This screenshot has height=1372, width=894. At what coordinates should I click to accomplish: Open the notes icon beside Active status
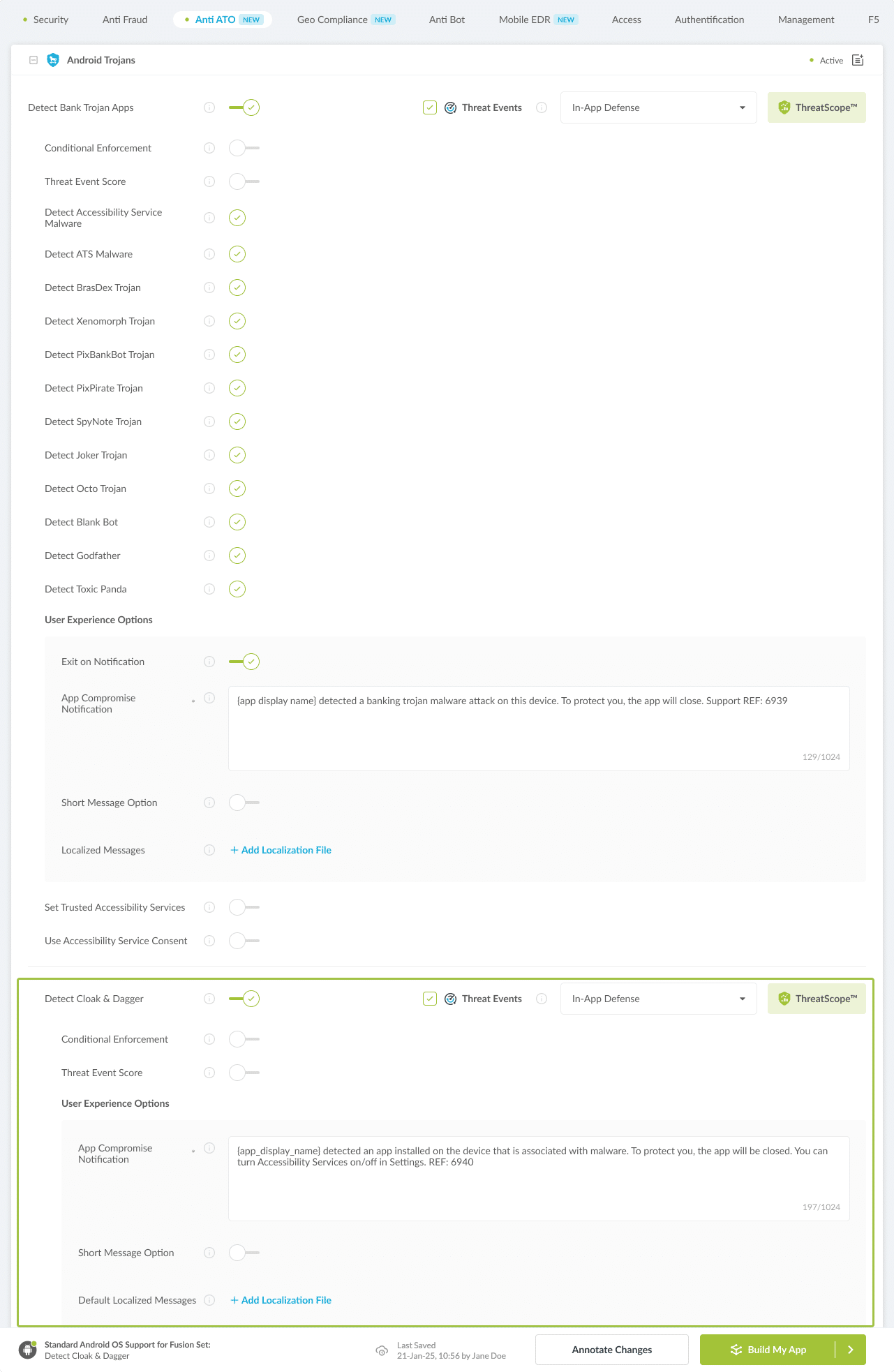tap(858, 60)
